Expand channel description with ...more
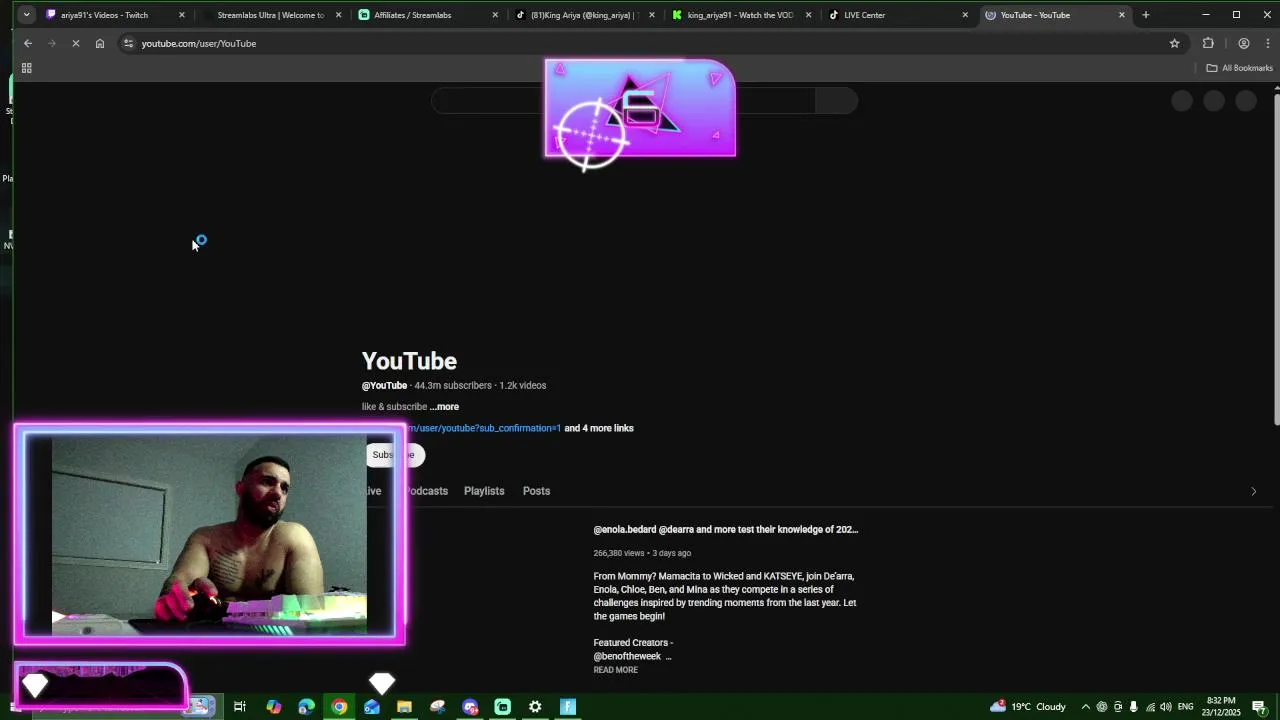The image size is (1280, 720). 444,407
